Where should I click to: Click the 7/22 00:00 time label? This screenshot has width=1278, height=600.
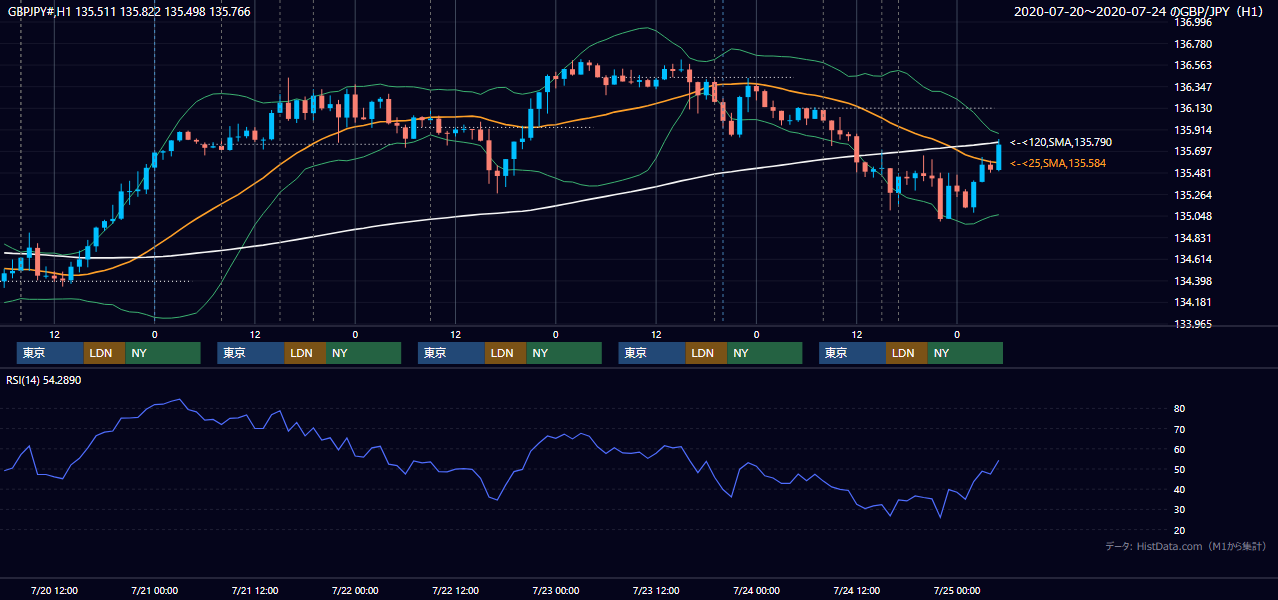point(354,590)
